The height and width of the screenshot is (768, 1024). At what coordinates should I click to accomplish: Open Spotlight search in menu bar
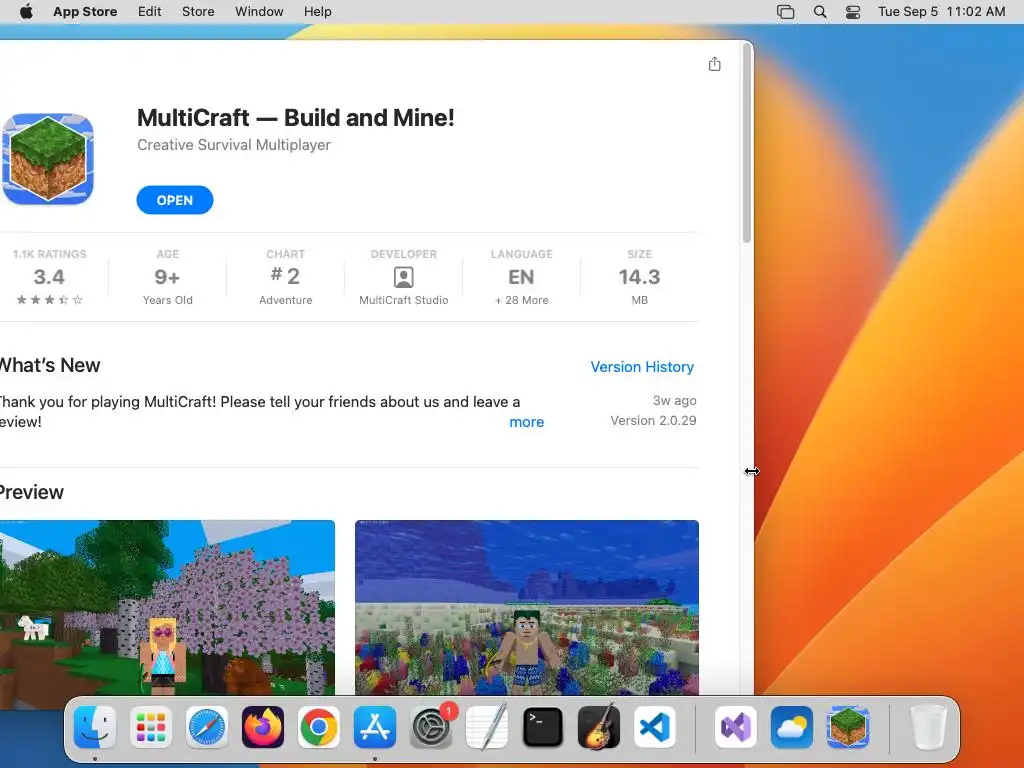820,12
